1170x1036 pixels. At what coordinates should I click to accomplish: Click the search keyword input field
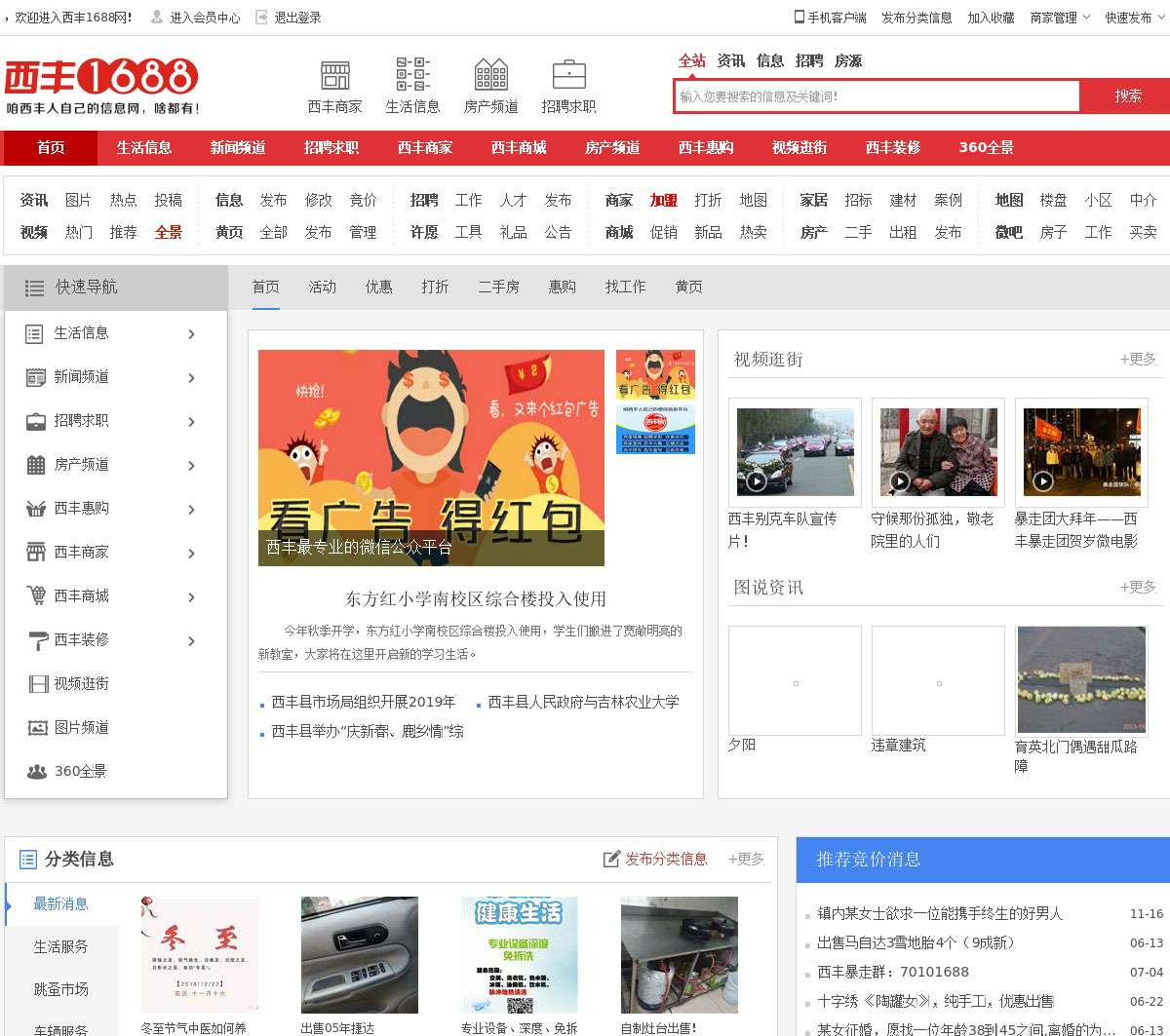pos(877,96)
